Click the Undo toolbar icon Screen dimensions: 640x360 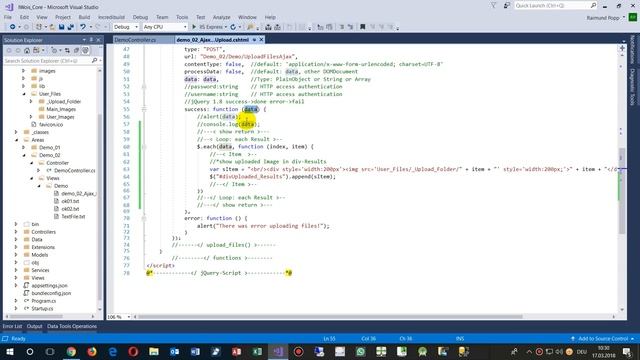(x=83, y=27)
